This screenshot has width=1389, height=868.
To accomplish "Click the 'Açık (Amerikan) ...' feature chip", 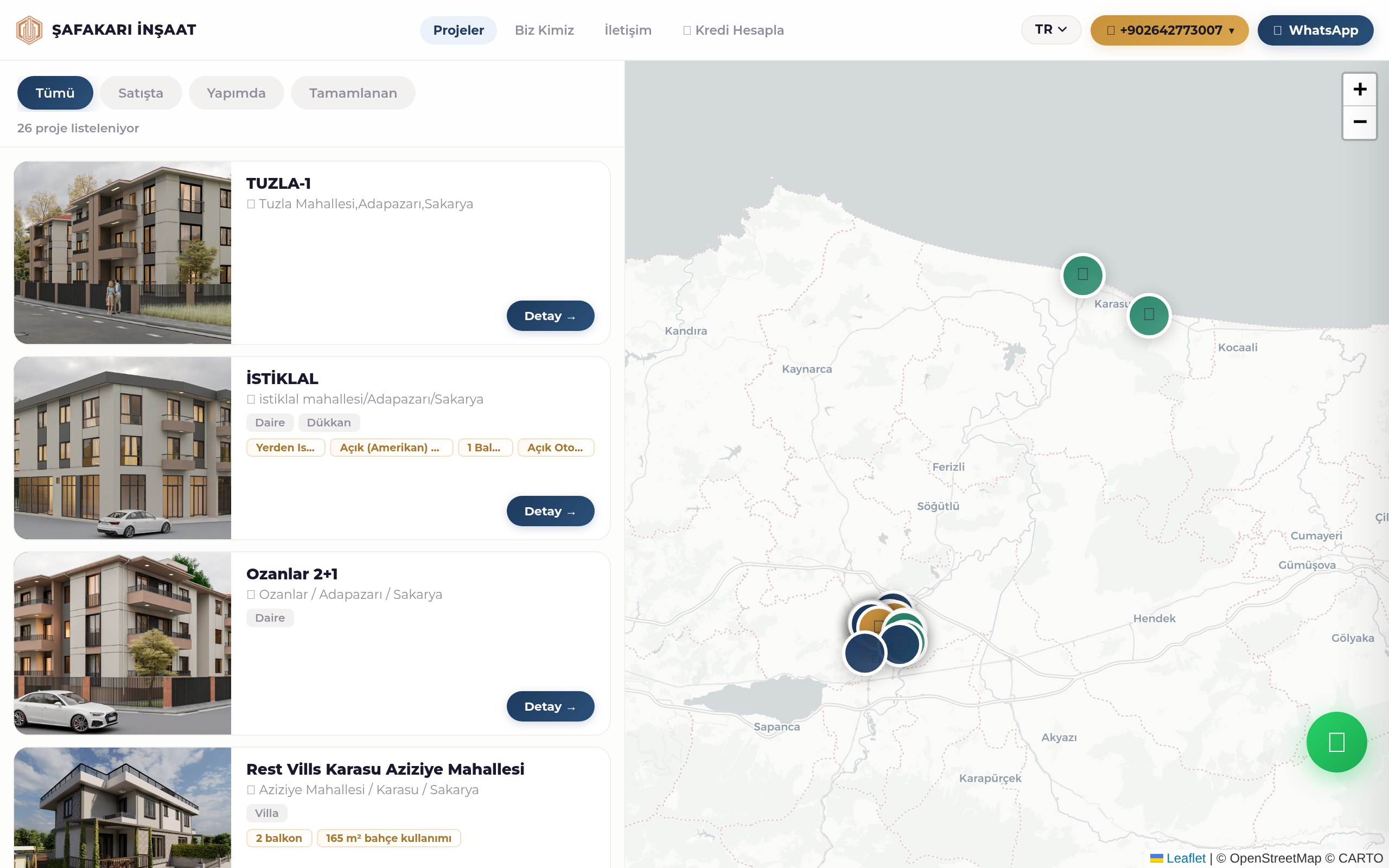I will [391, 448].
